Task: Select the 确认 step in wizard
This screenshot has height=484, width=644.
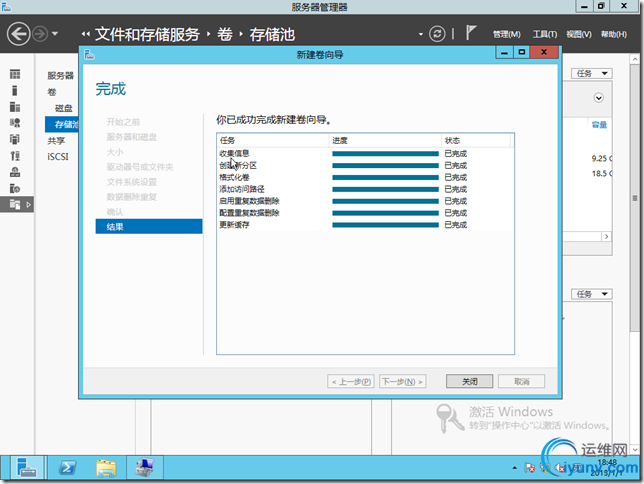Action: coord(115,212)
